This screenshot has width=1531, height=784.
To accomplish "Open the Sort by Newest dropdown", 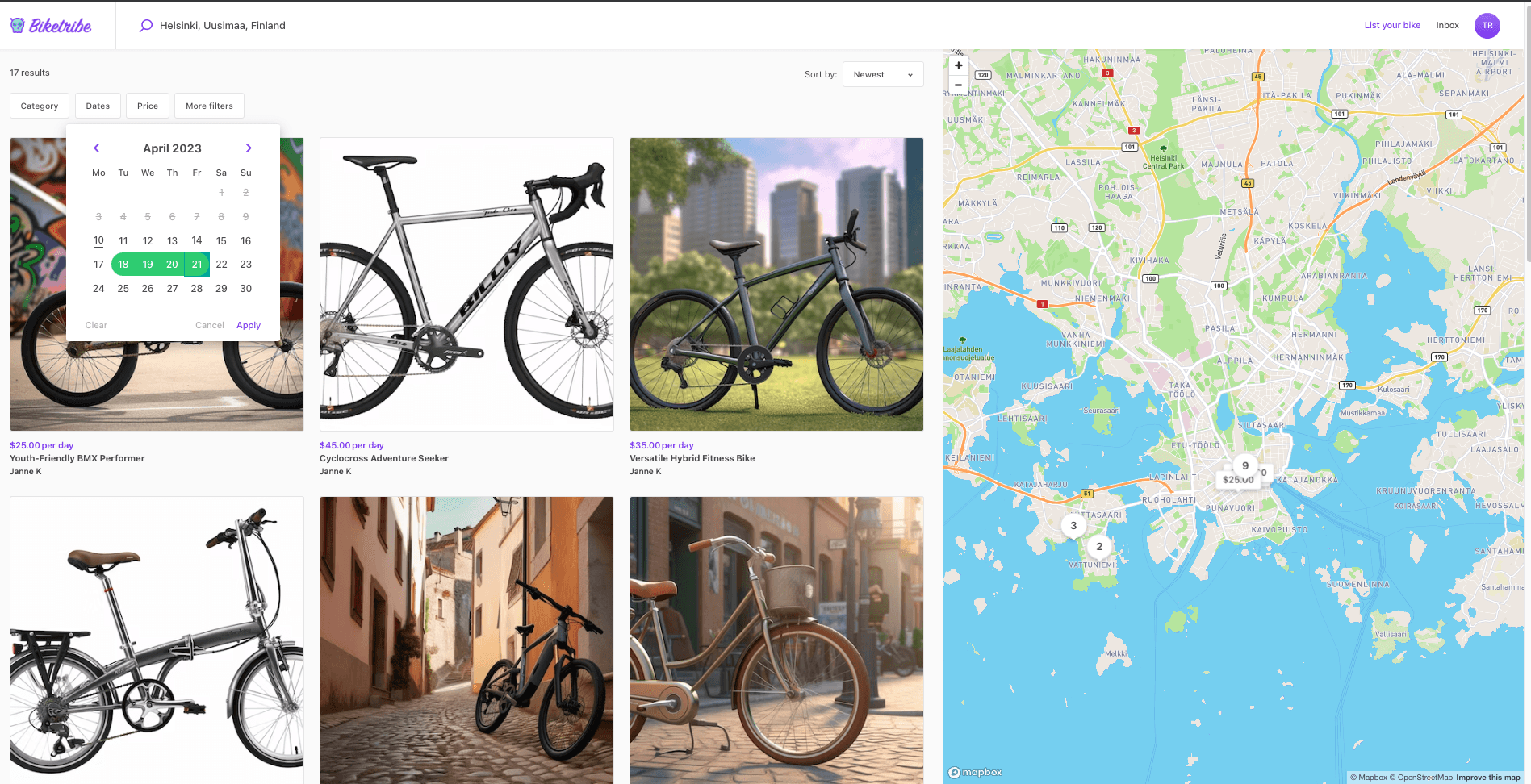I will [882, 75].
